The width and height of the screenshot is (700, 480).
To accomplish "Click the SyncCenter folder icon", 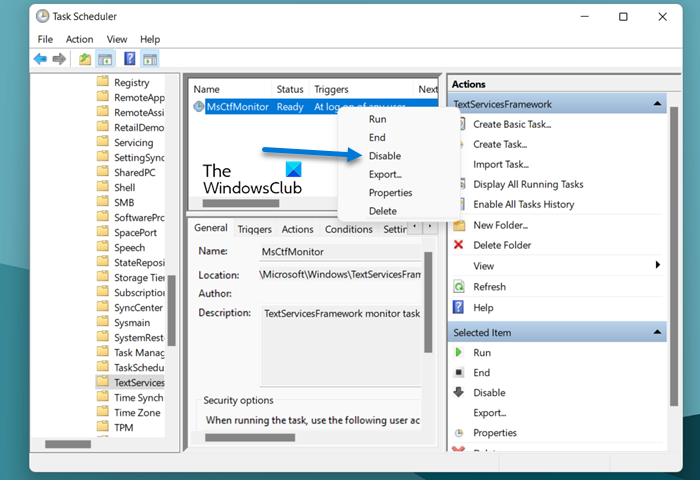I will click(x=103, y=306).
